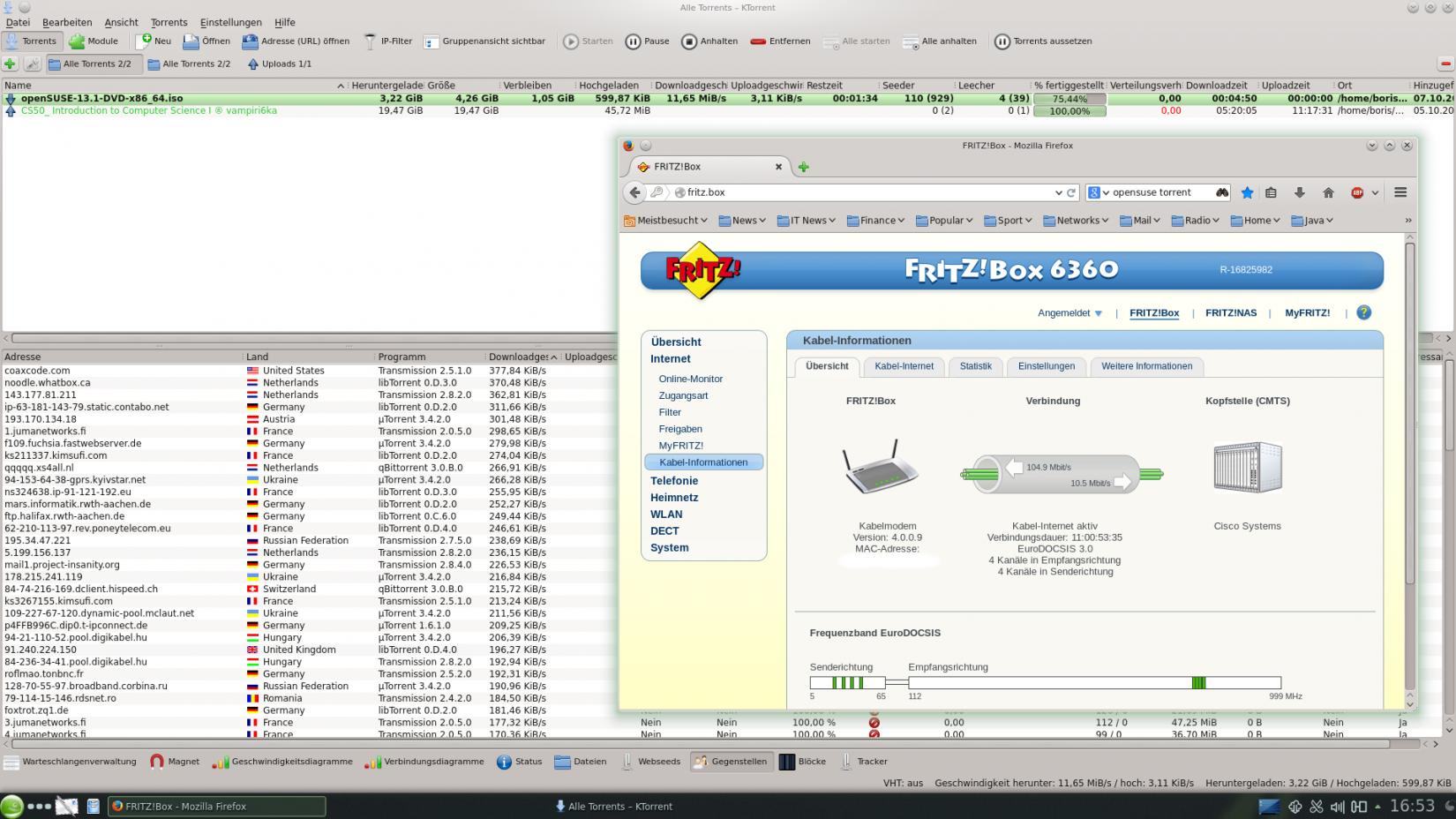
Task: Expand the Networks bookmarks folder
Action: coord(1076,221)
